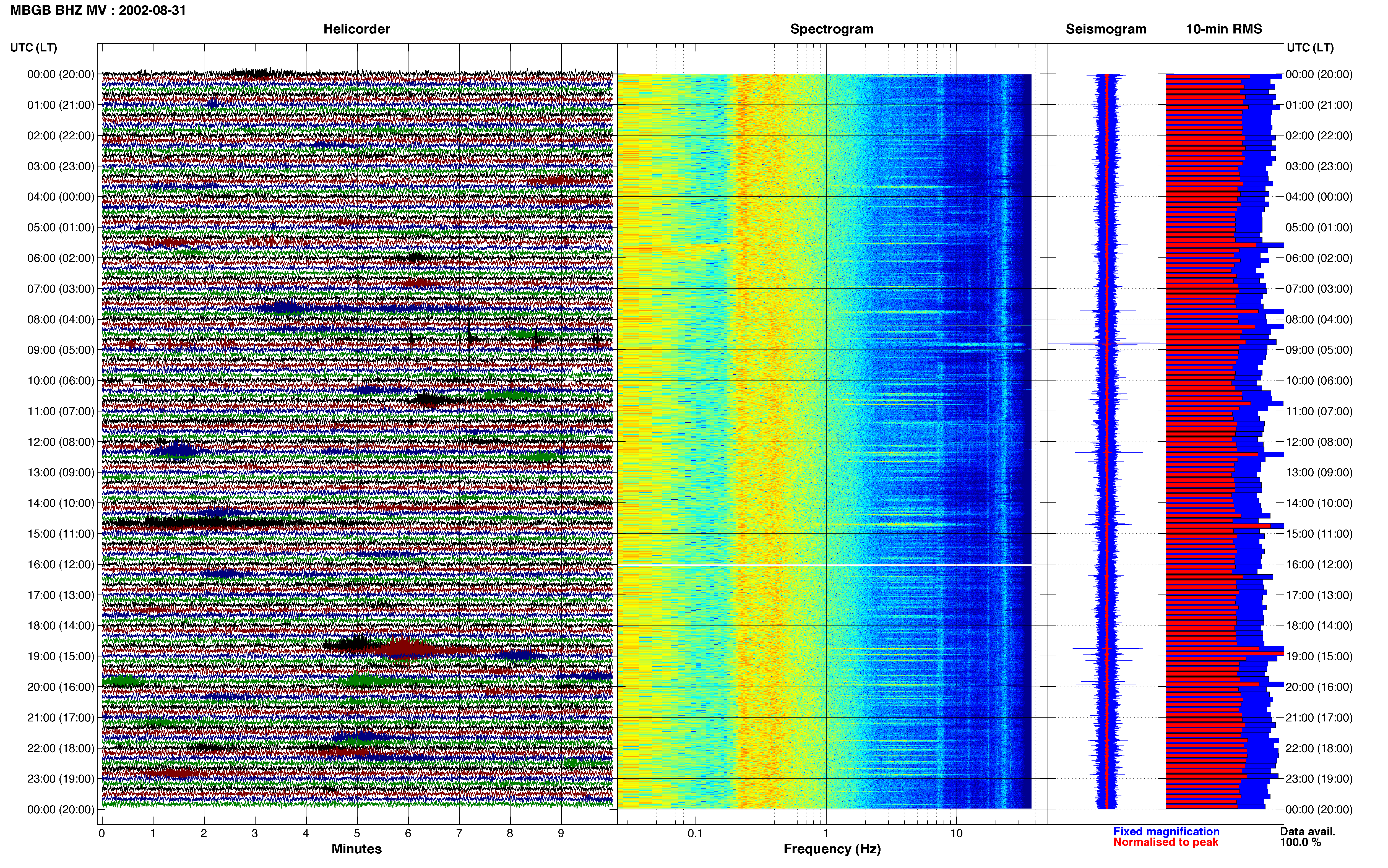Screen dimensions: 1388x868
Task: Click the minute '0' helicorder tick label
Action: pos(101,833)
